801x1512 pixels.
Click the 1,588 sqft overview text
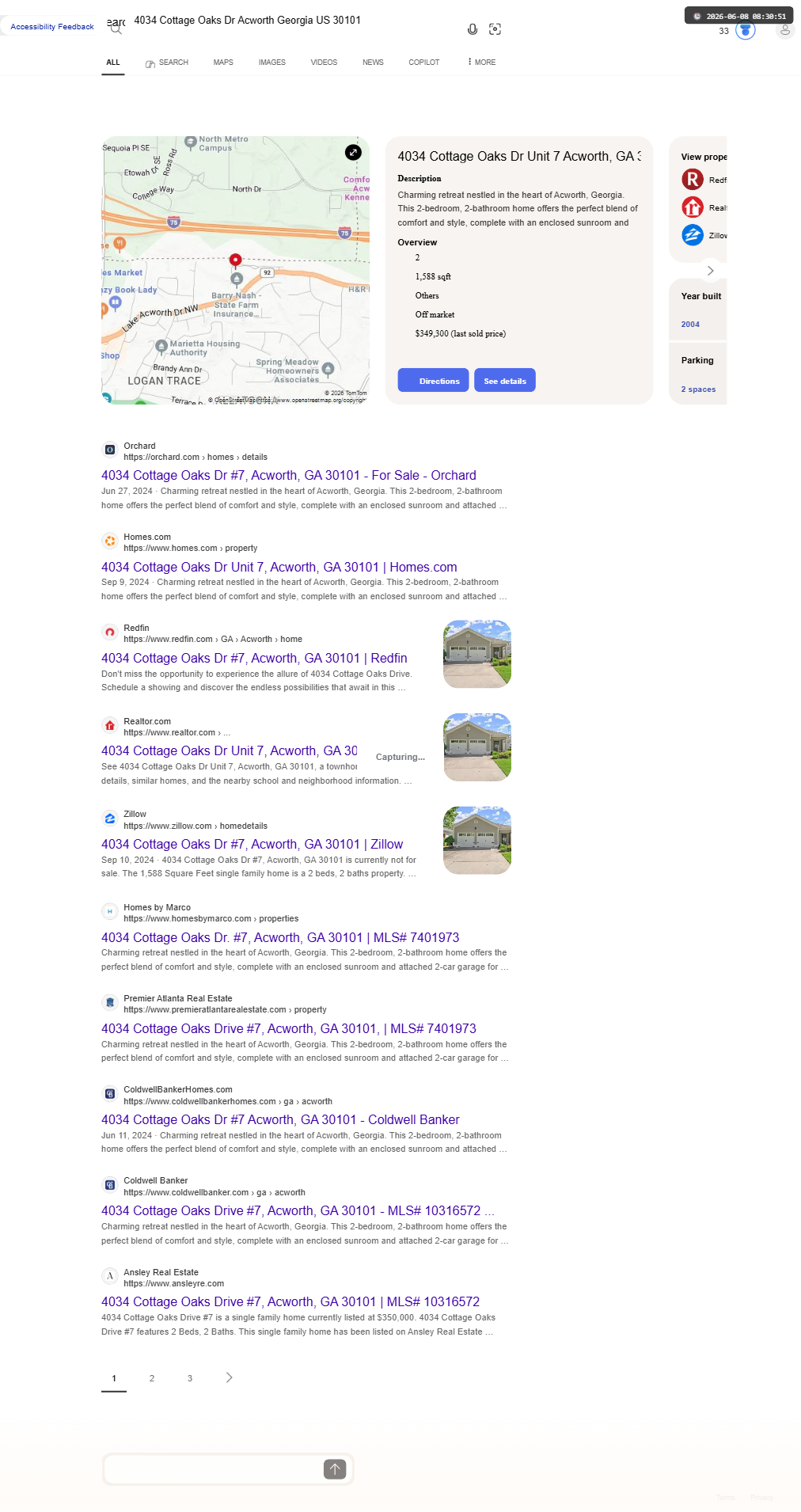click(x=433, y=277)
